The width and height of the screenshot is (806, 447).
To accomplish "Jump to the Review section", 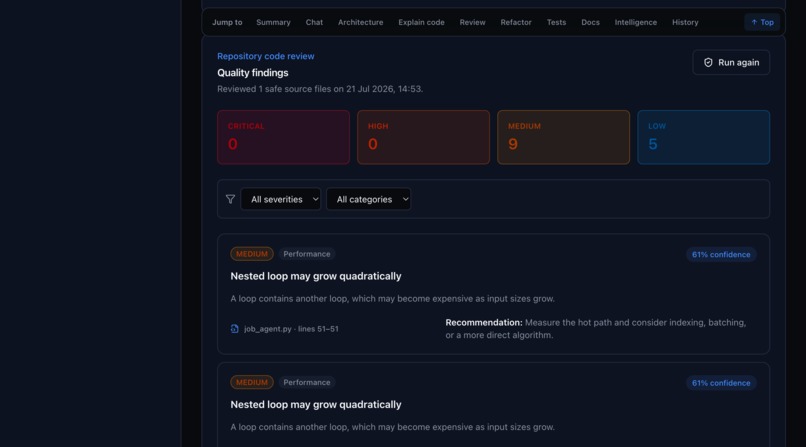I will tap(472, 22).
